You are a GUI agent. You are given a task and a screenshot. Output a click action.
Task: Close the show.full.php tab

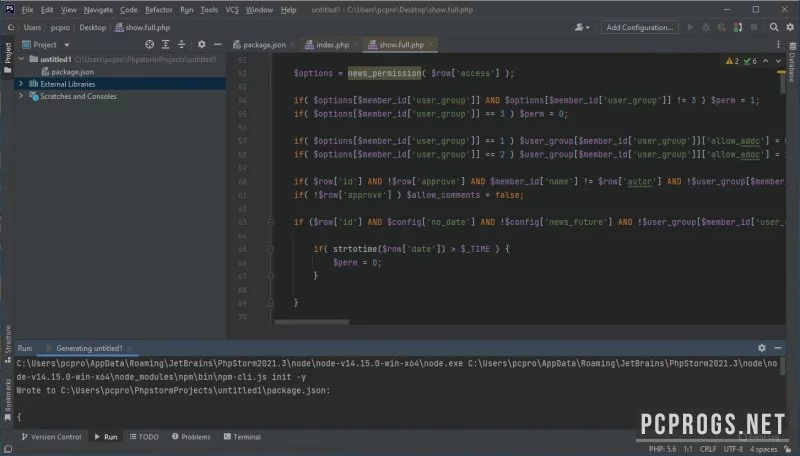(x=431, y=45)
